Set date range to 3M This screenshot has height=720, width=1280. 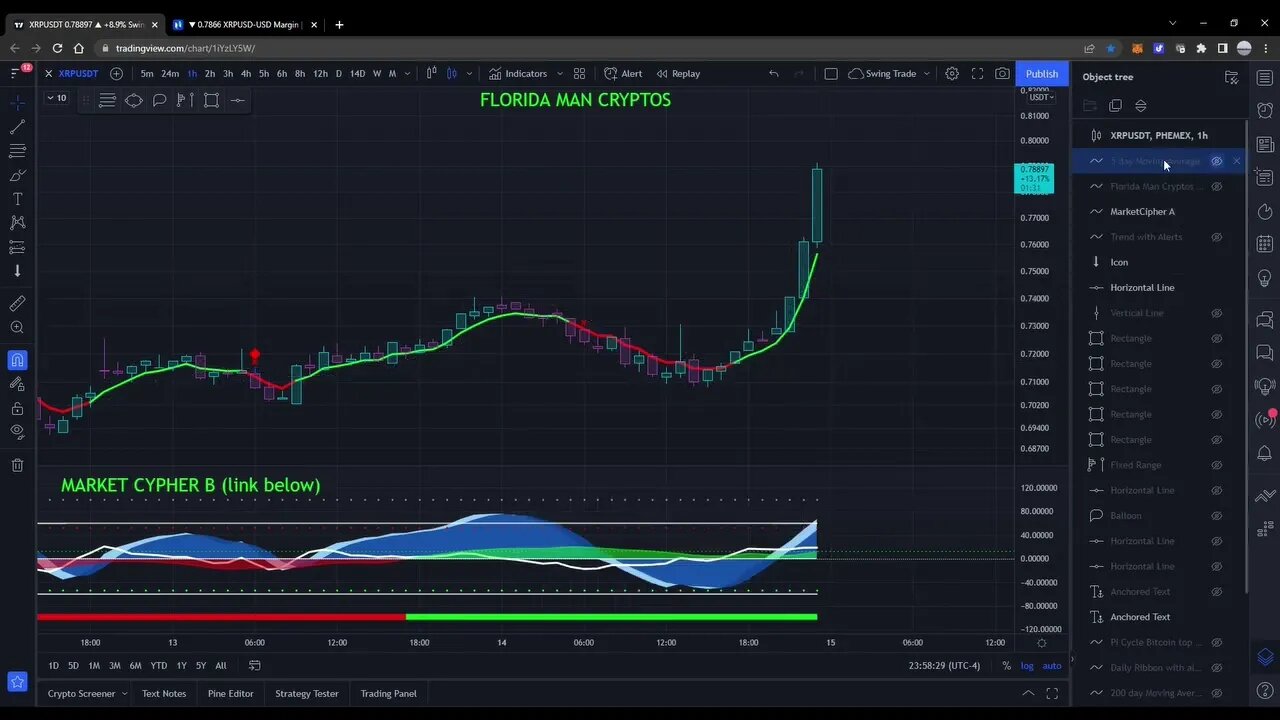[x=115, y=665]
